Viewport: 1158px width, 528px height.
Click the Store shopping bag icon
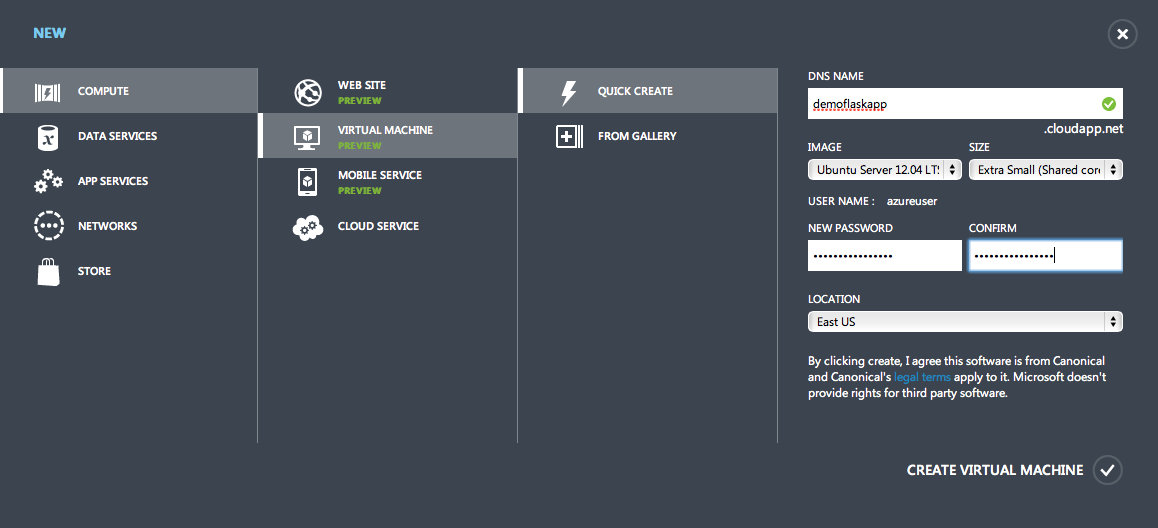coord(48,271)
